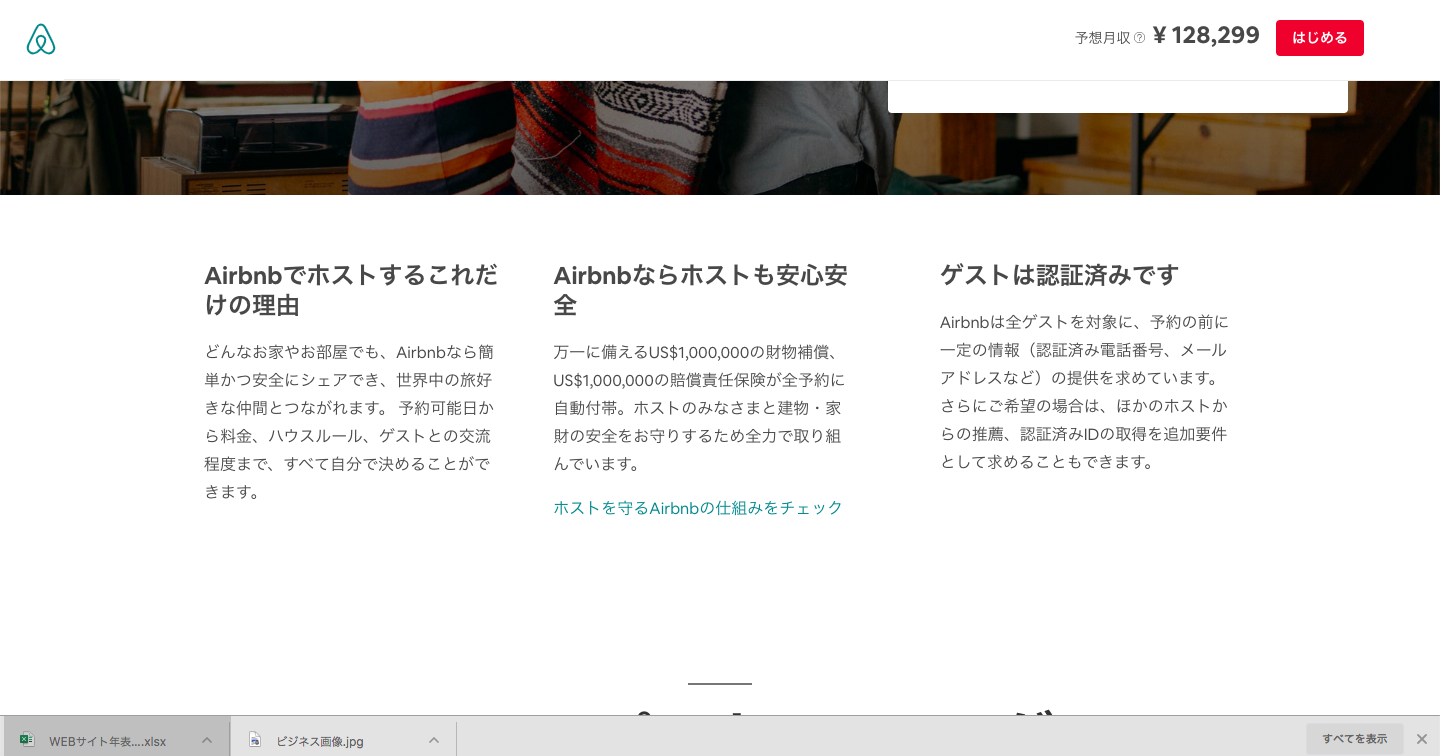
Task: Click すべてを表示 button in downloads bar
Action: (1354, 739)
